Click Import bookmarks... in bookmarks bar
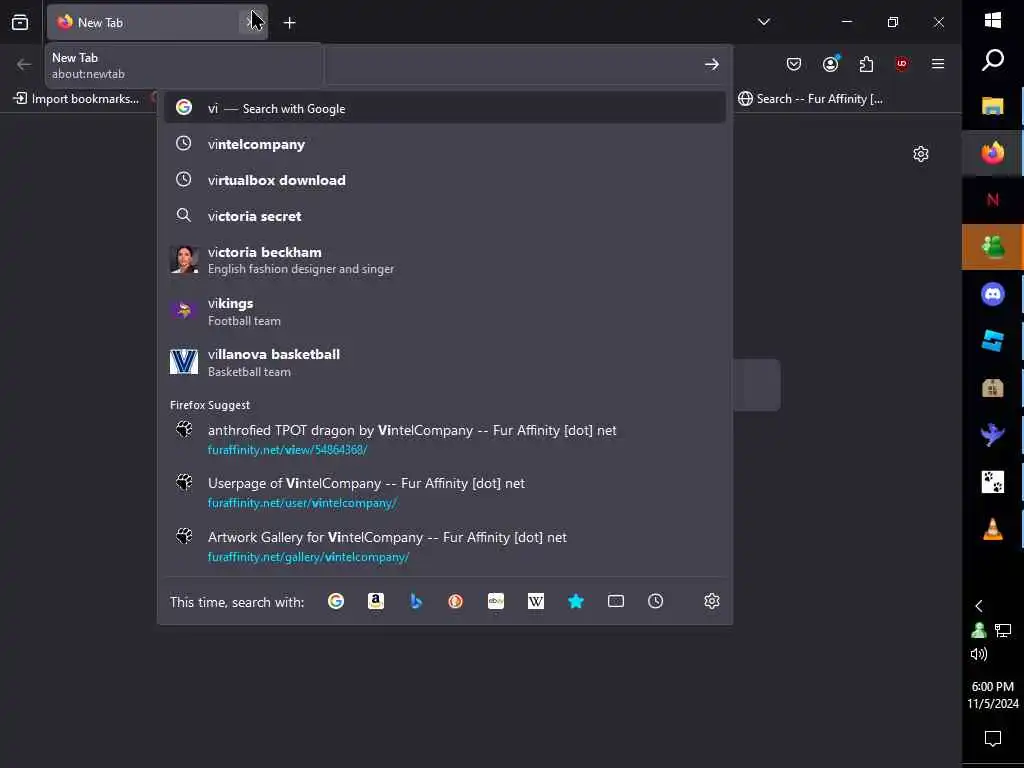 pyautogui.click(x=76, y=99)
